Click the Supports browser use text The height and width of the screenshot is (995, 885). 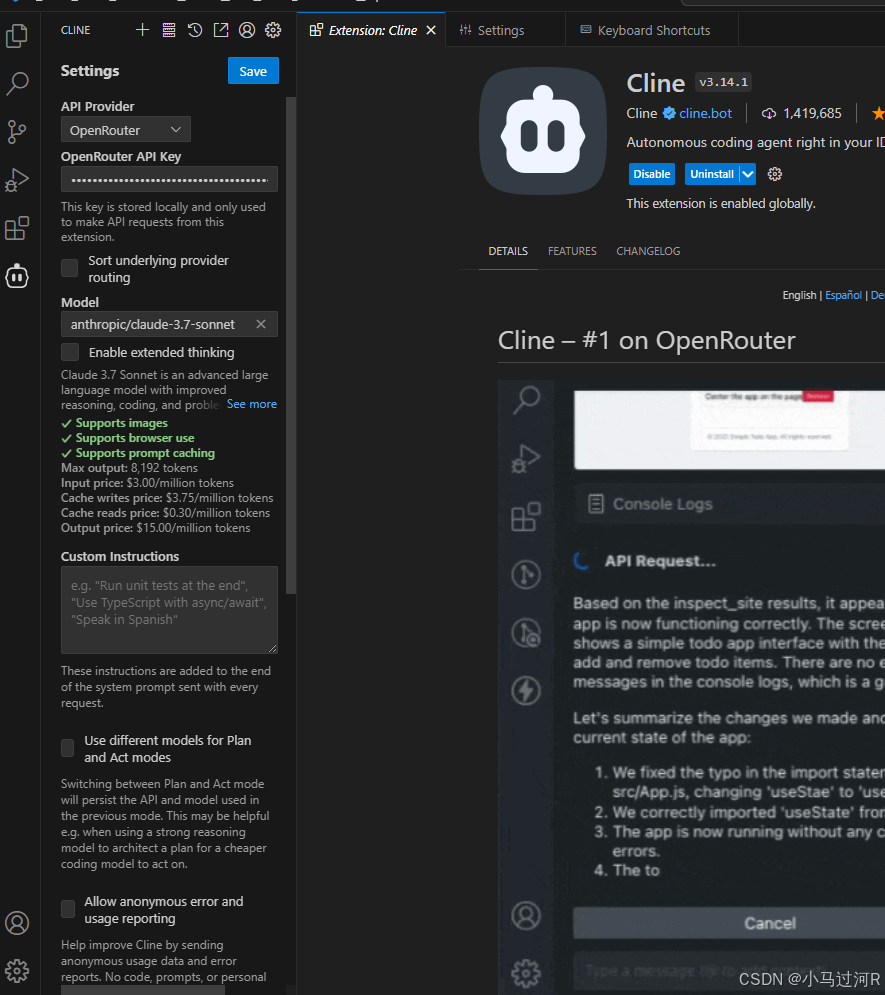tap(135, 438)
